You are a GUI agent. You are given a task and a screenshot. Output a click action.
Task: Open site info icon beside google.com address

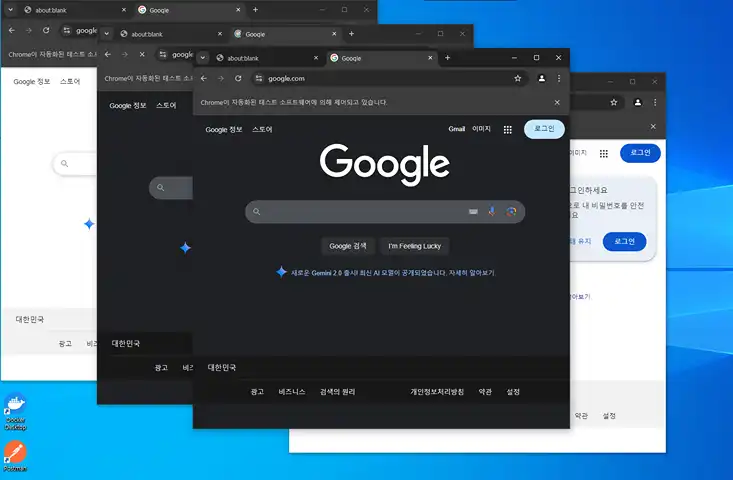click(259, 79)
